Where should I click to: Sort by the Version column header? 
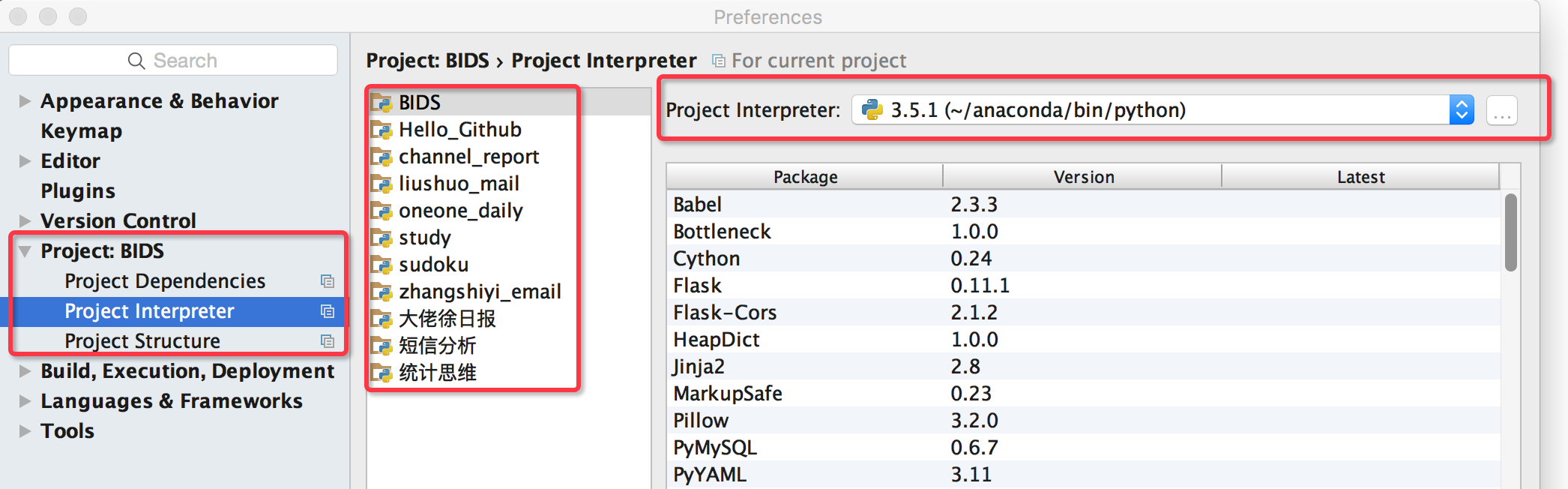1083,177
